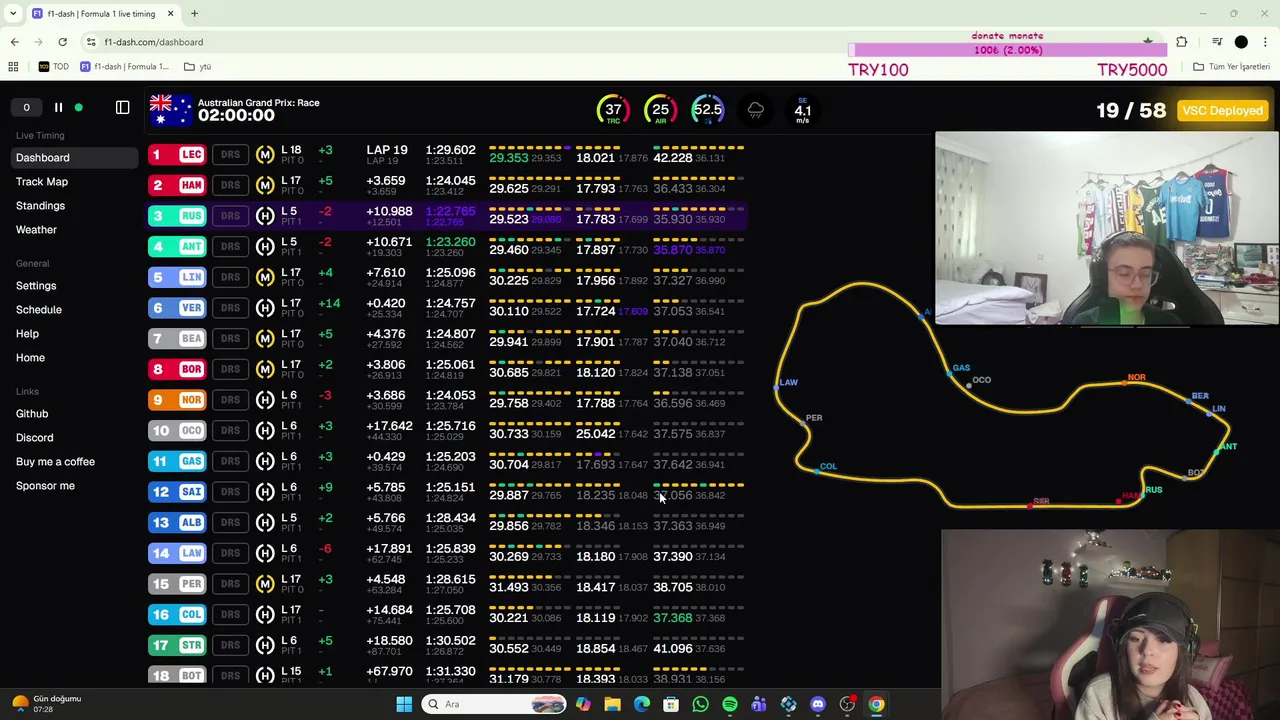Screen dimensions: 1280x720
Task: Open the Help page
Action: 27,333
